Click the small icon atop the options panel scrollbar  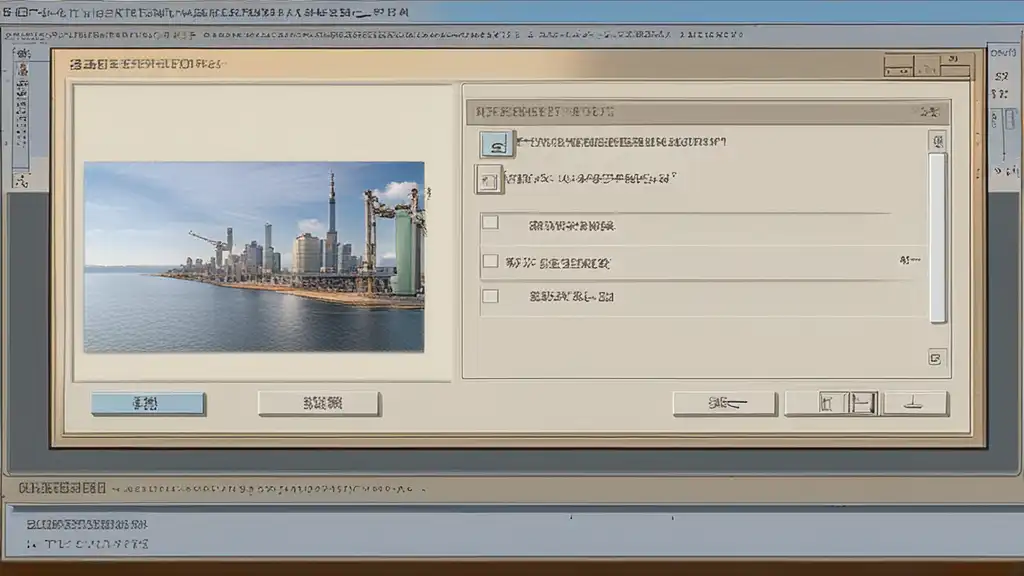pyautogui.click(x=938, y=141)
